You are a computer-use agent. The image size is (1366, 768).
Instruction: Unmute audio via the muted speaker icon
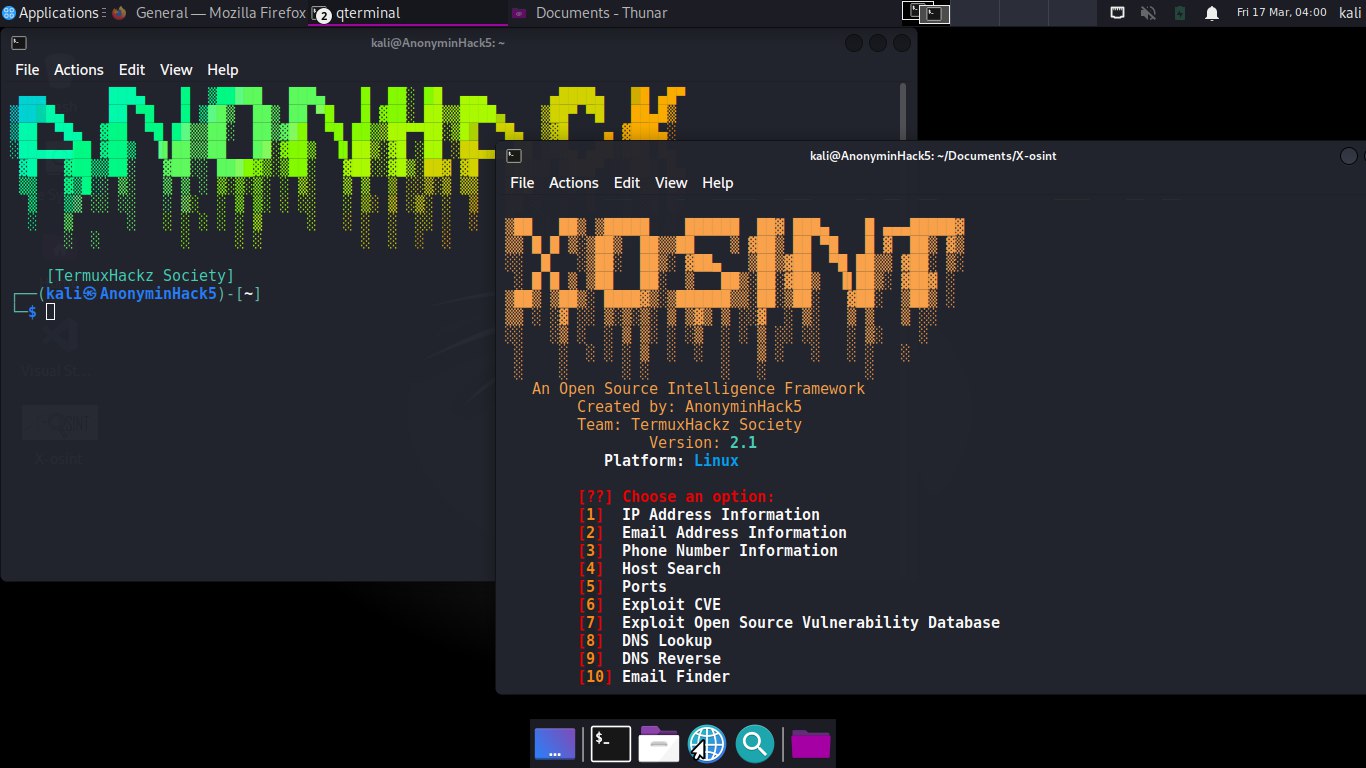1149,13
